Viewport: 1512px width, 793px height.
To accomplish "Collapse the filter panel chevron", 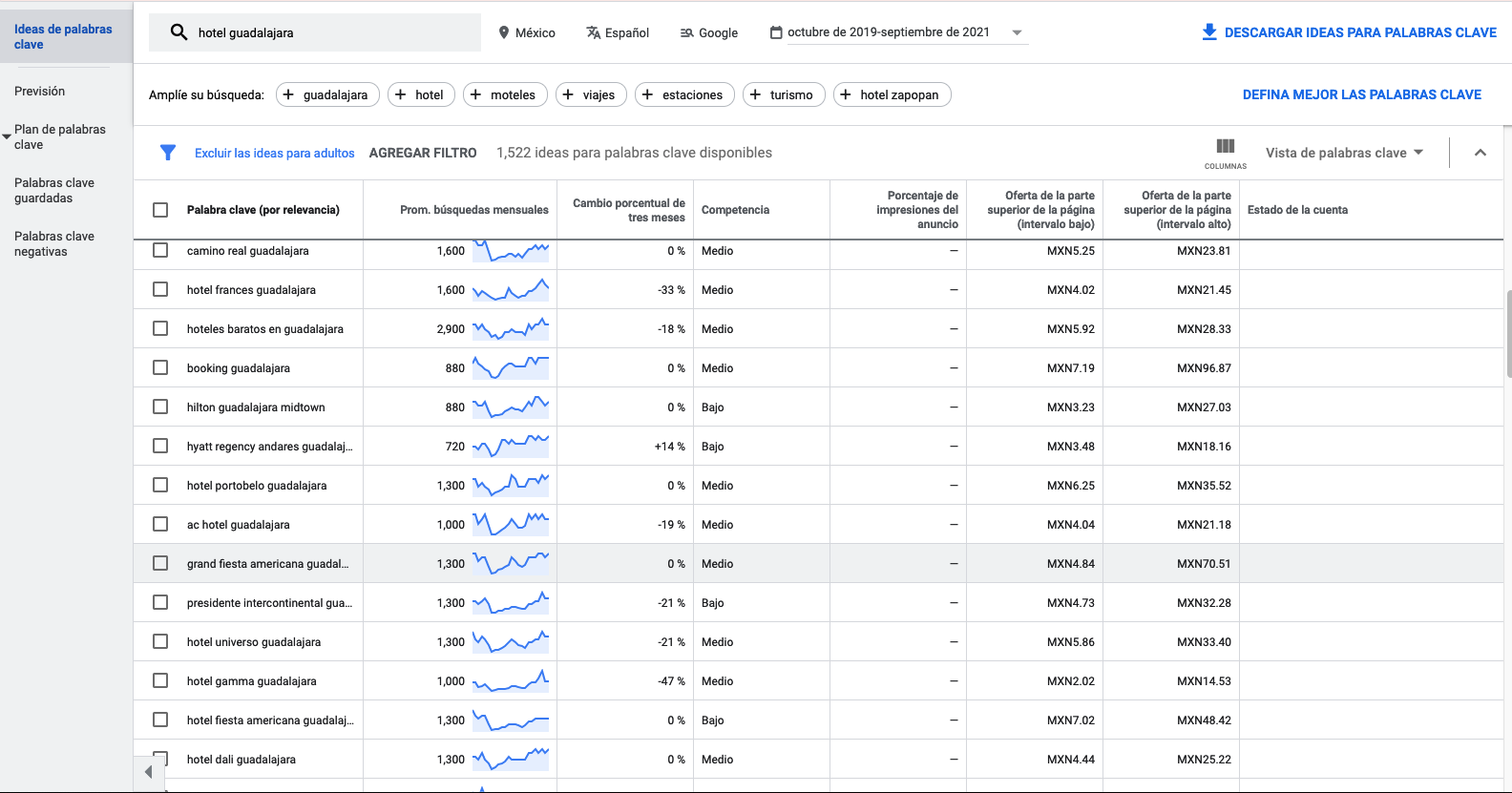I will point(1480,153).
